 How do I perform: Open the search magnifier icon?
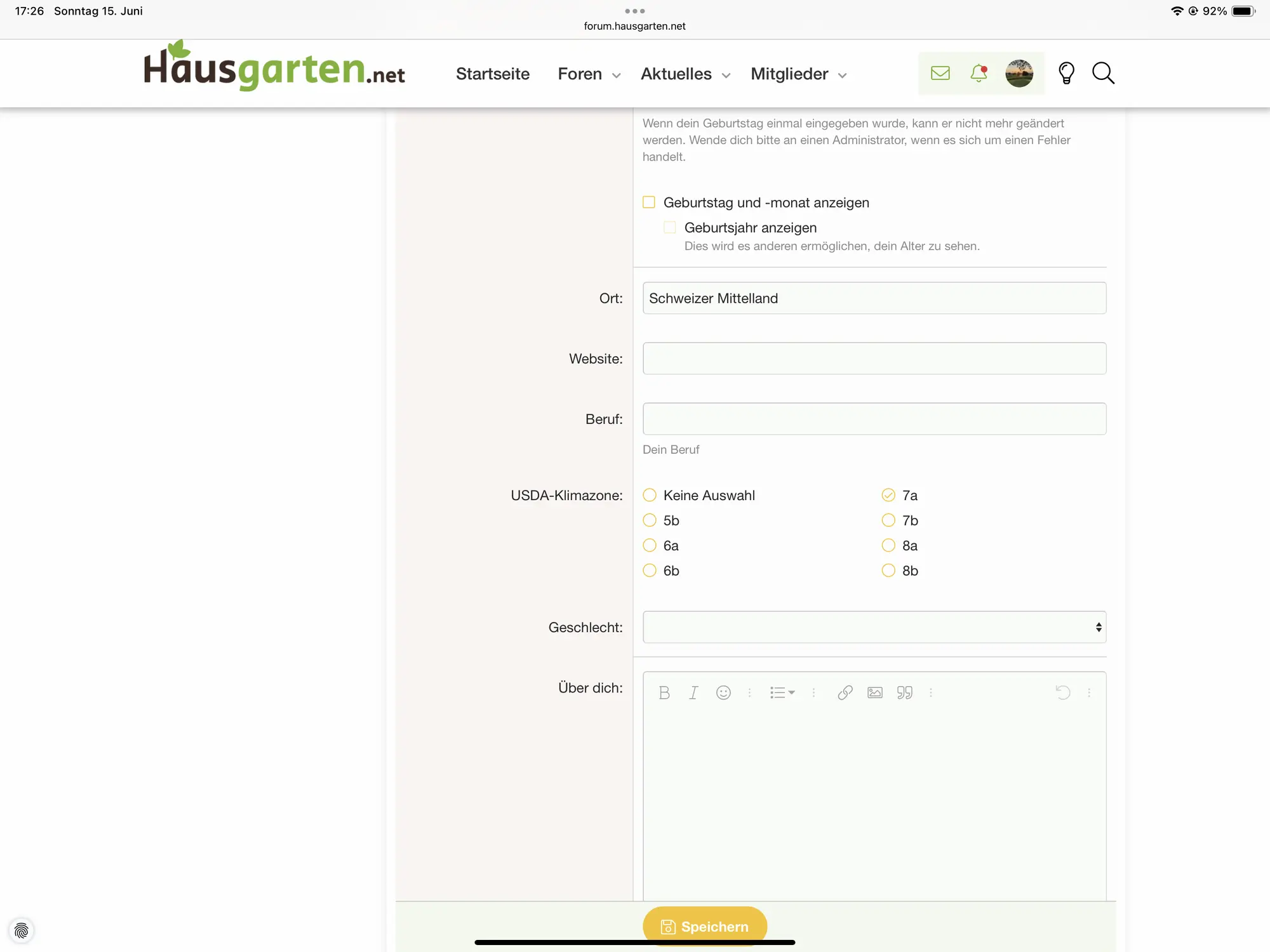point(1103,73)
